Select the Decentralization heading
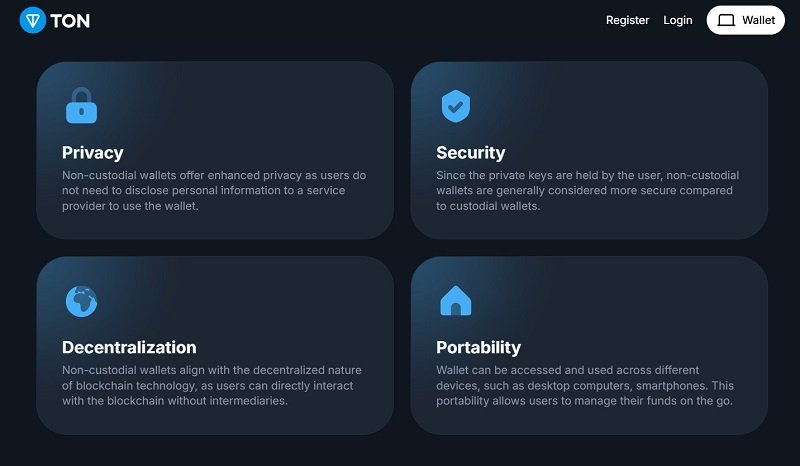Viewport: 800px width, 466px height. pos(129,348)
